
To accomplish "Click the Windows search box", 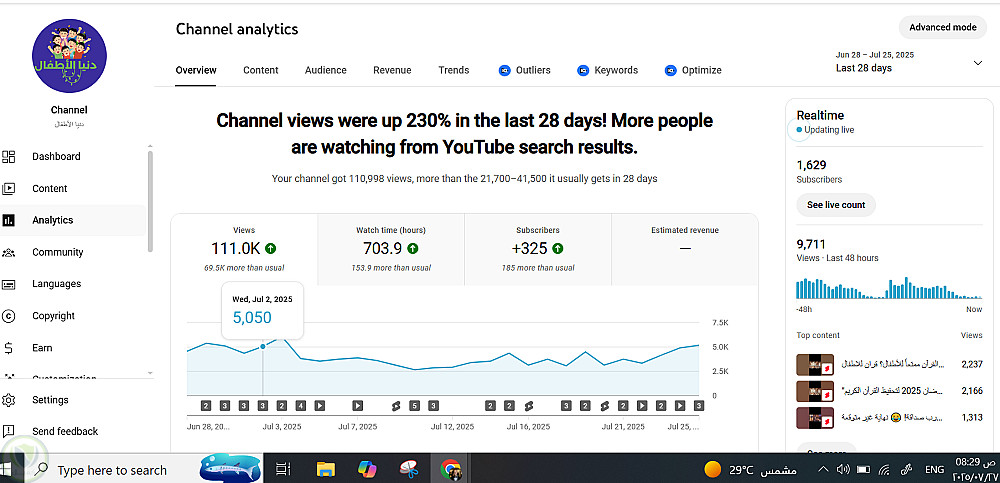I will point(112,470).
